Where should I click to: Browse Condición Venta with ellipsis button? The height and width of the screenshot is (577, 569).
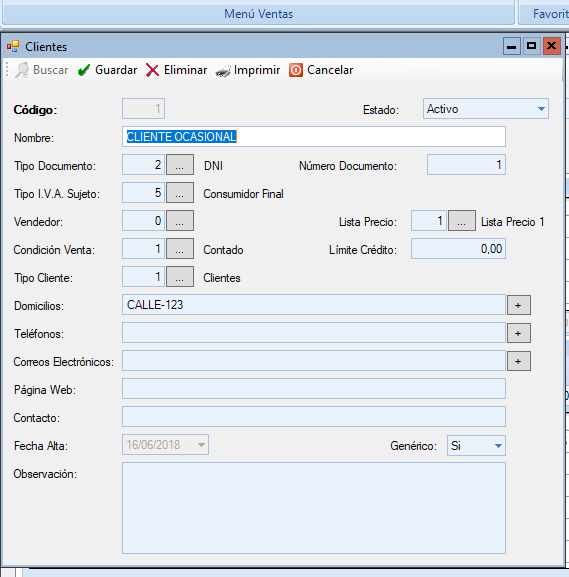click(x=180, y=249)
